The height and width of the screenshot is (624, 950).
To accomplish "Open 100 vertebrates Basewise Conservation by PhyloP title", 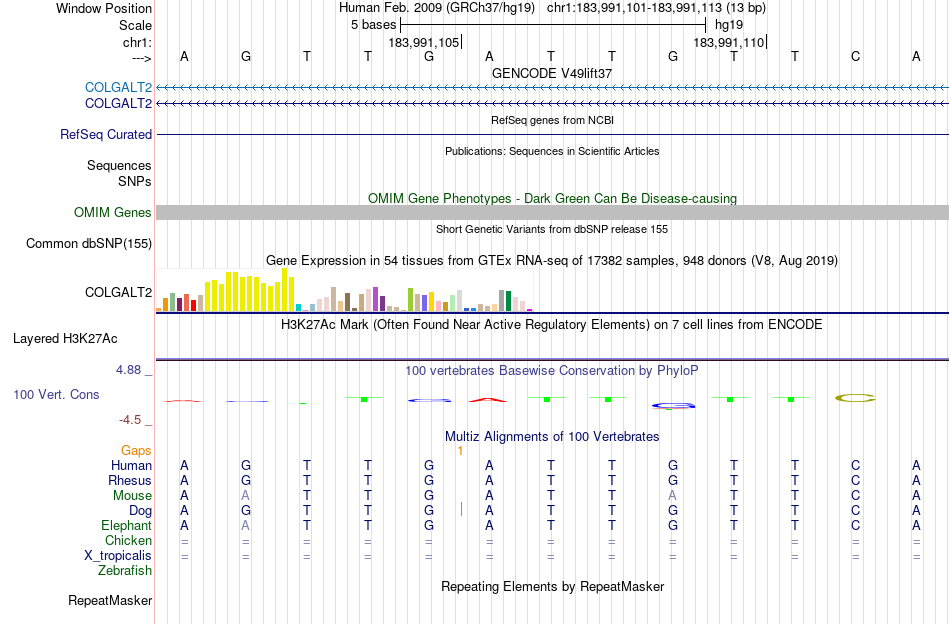I will pos(552,370).
